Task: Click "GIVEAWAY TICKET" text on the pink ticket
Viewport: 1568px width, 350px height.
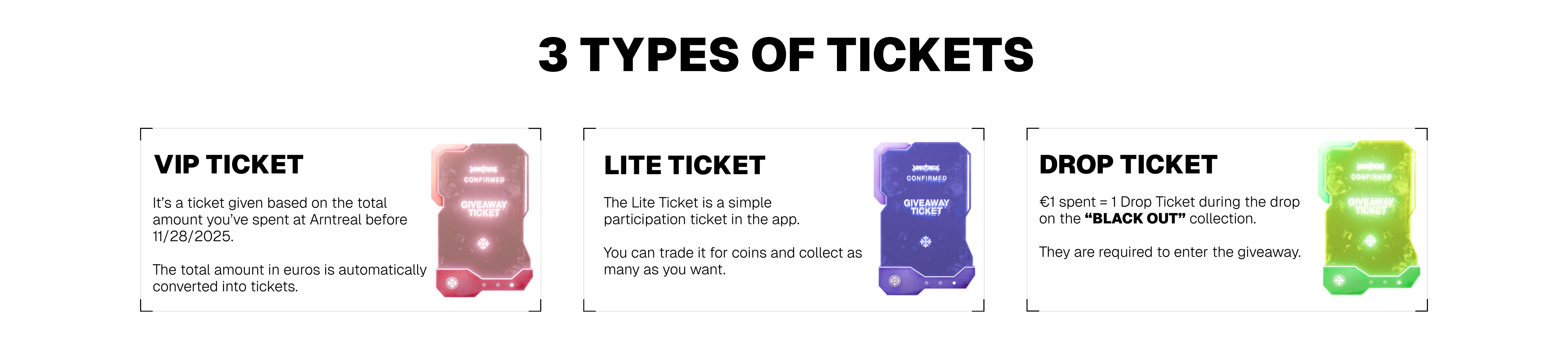Action: (484, 208)
